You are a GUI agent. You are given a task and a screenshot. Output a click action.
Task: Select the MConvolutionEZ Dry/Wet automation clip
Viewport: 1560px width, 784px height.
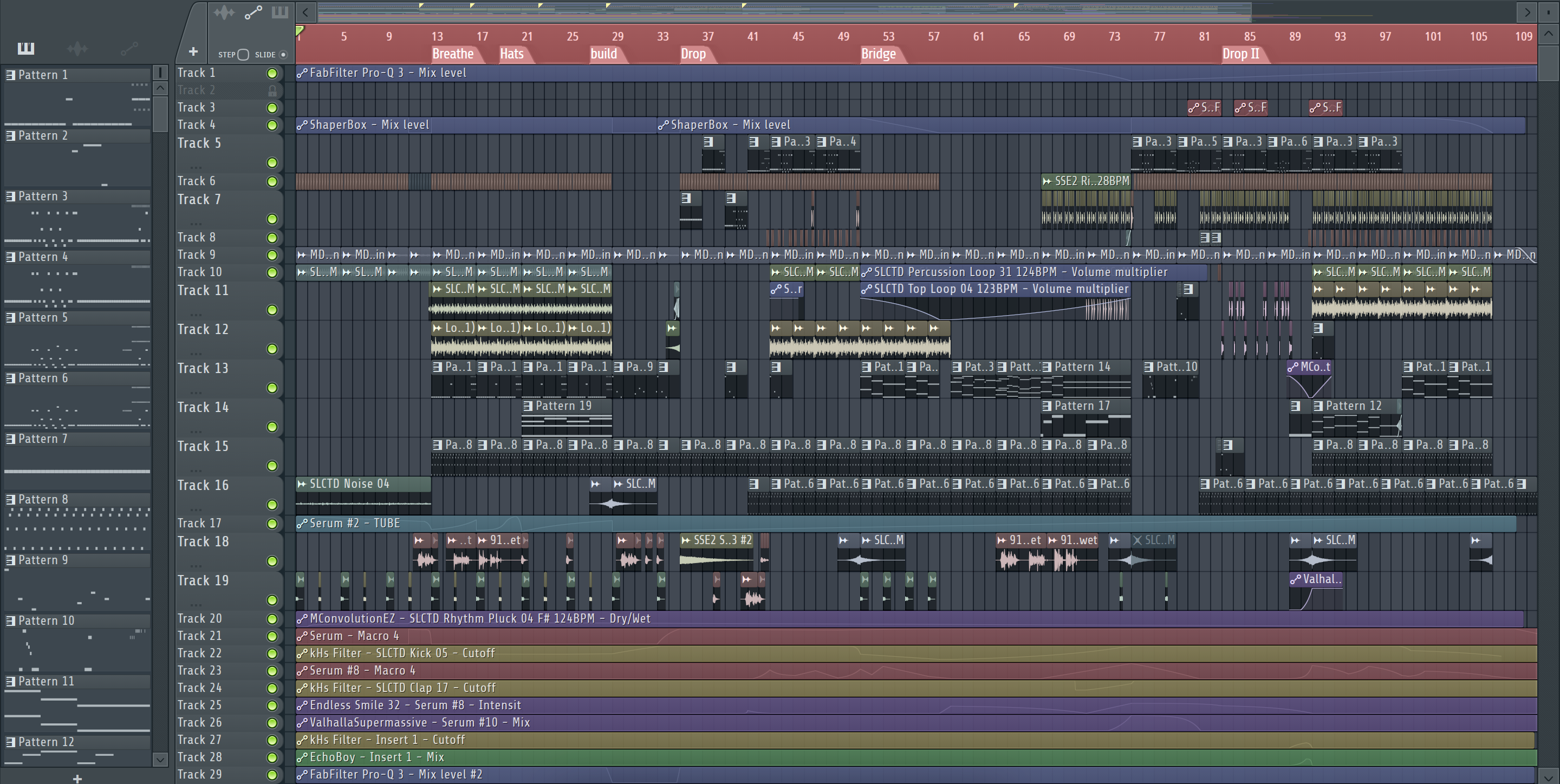pos(909,619)
